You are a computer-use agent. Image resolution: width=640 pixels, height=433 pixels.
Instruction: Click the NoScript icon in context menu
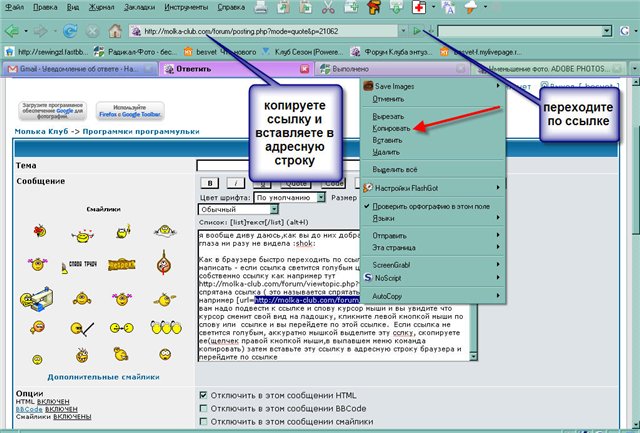click(x=368, y=278)
